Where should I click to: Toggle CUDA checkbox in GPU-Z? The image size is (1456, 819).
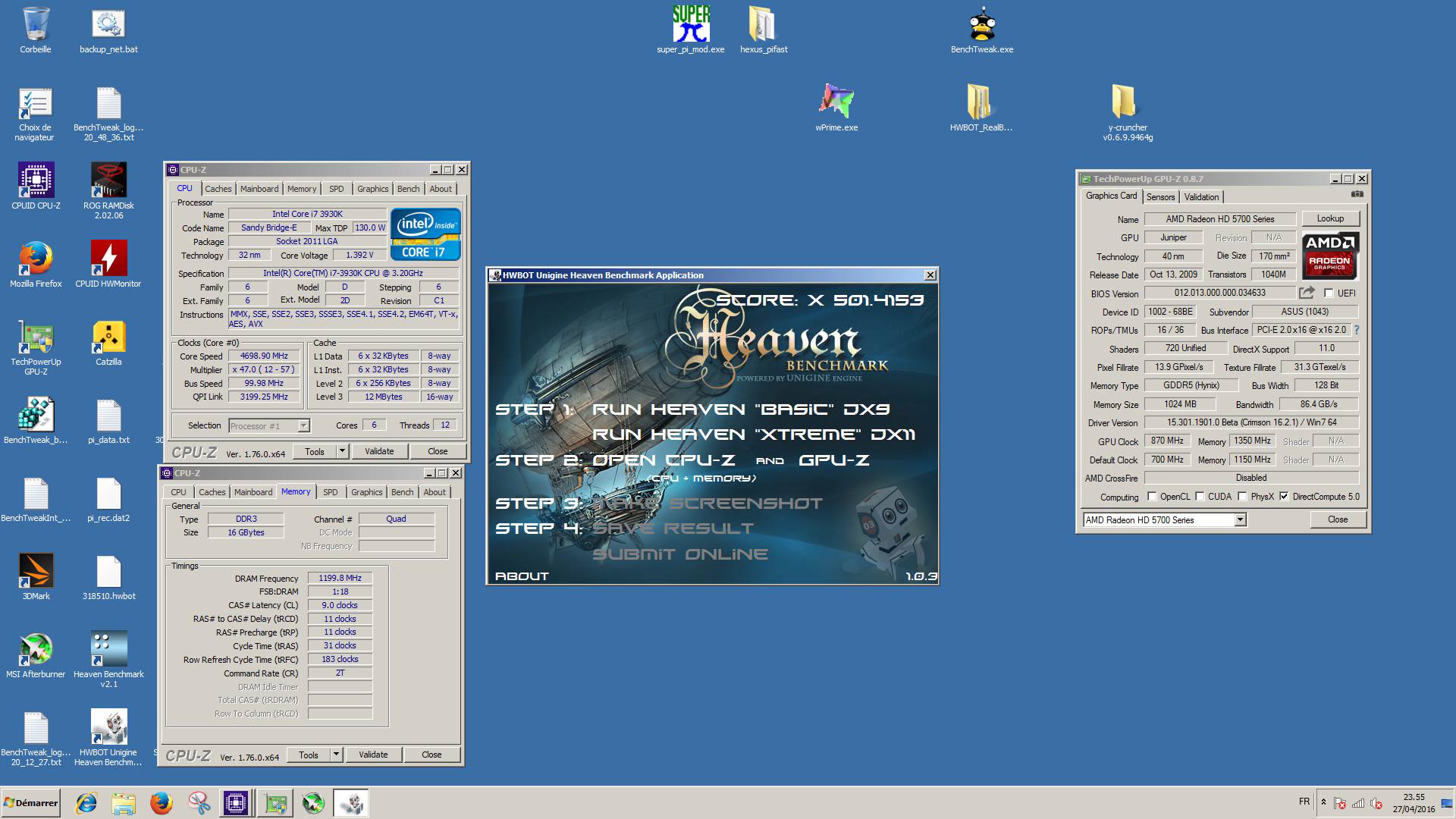click(1200, 497)
